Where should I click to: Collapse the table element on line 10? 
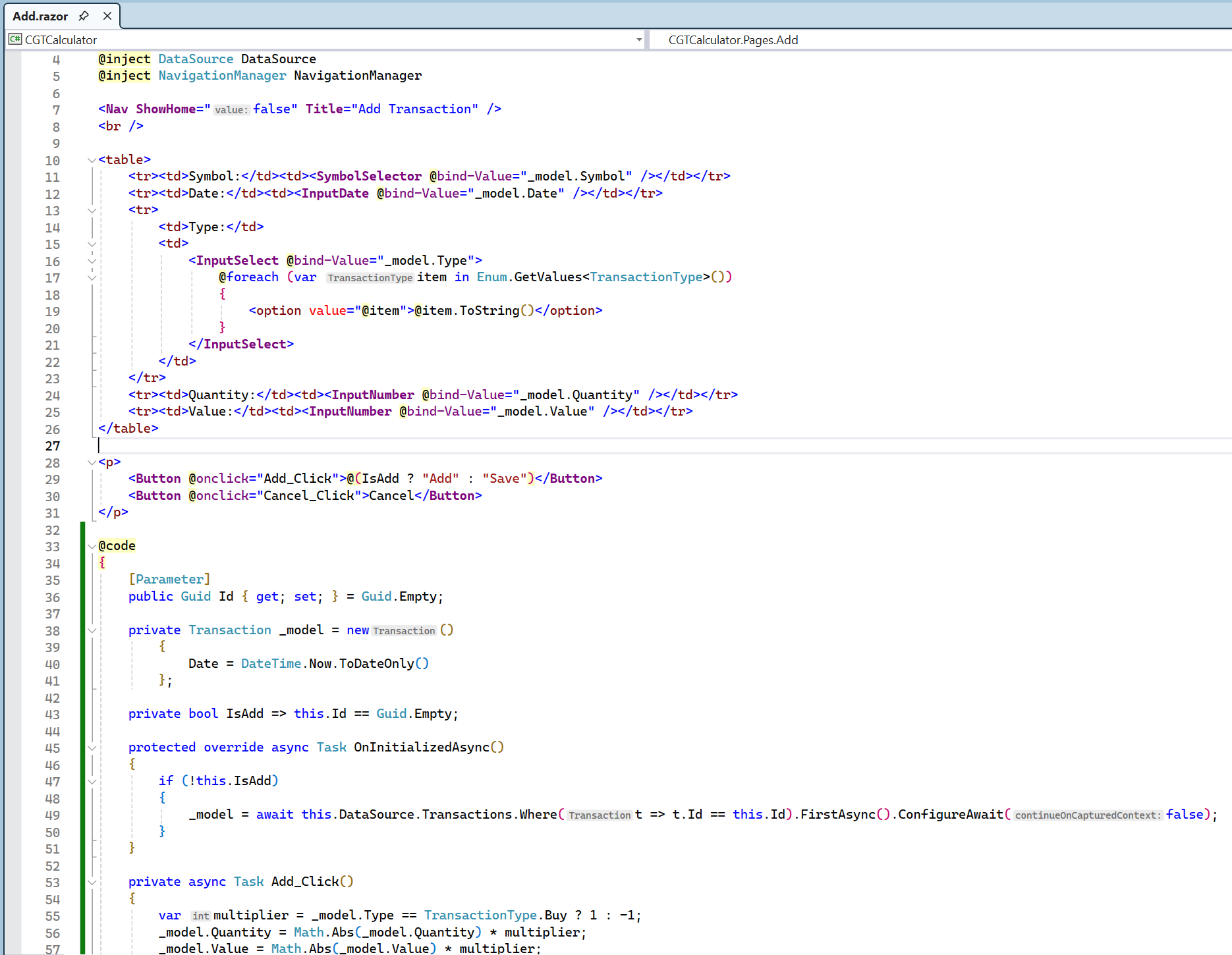[x=92, y=160]
